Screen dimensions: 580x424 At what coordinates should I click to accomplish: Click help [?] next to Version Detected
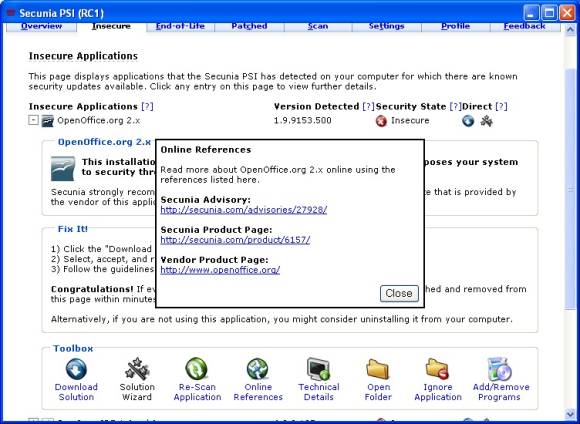(x=368, y=107)
